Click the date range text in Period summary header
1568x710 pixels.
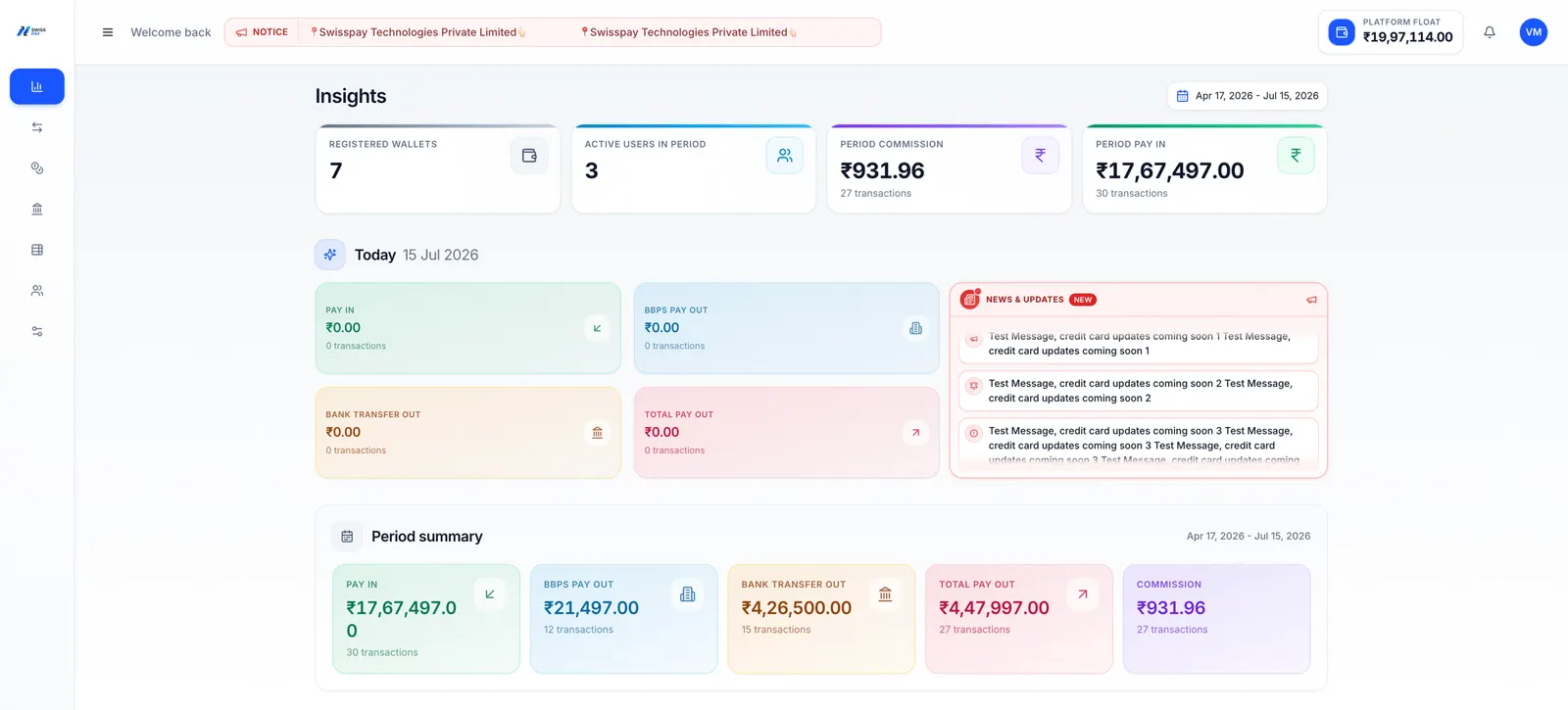point(1249,537)
